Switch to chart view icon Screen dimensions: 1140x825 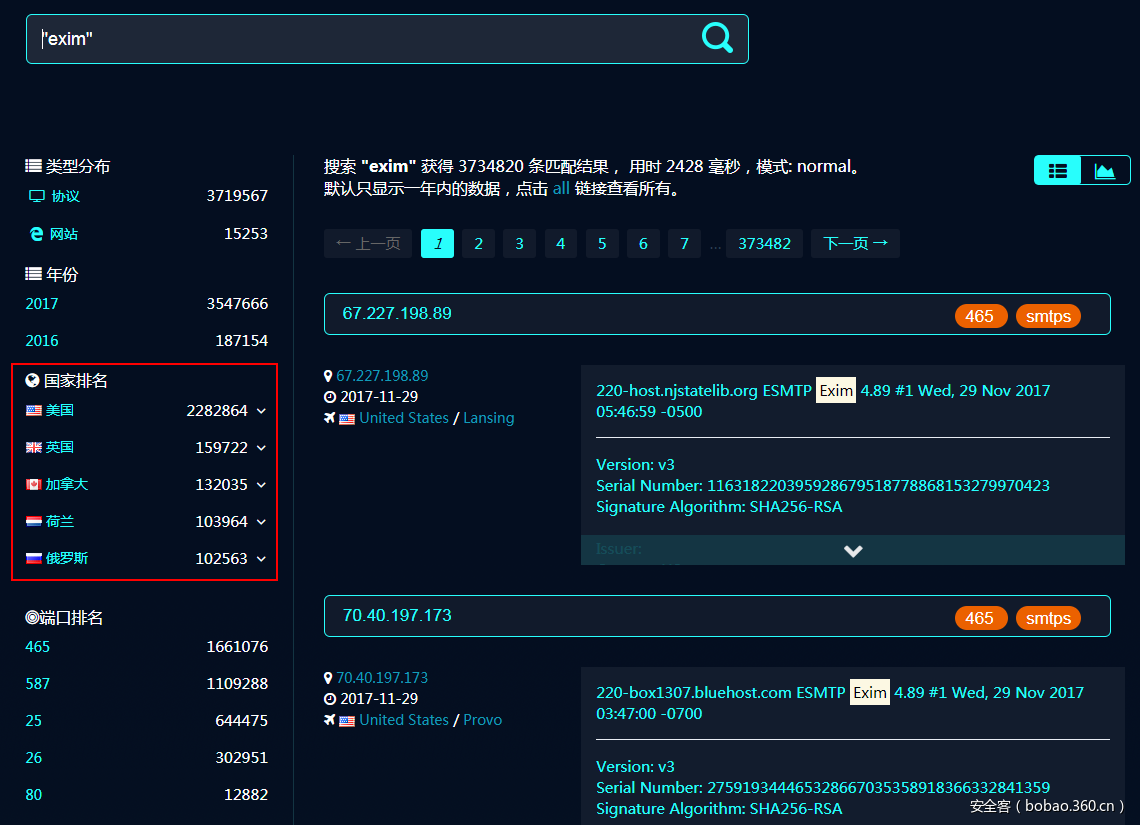tap(1105, 171)
